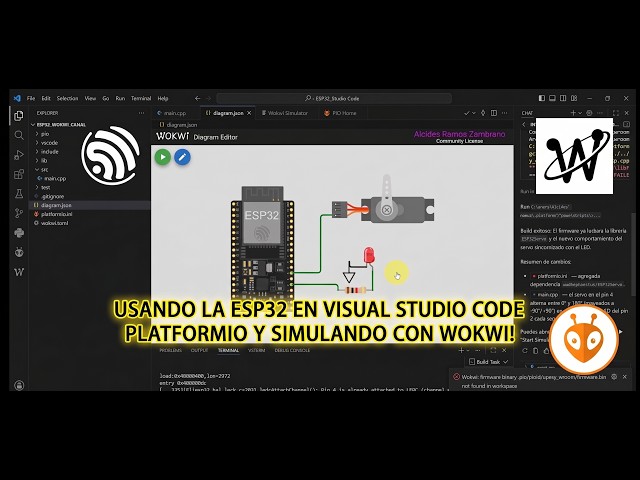
Task: Toggle secondary side bar layout icon
Action: (x=563, y=98)
